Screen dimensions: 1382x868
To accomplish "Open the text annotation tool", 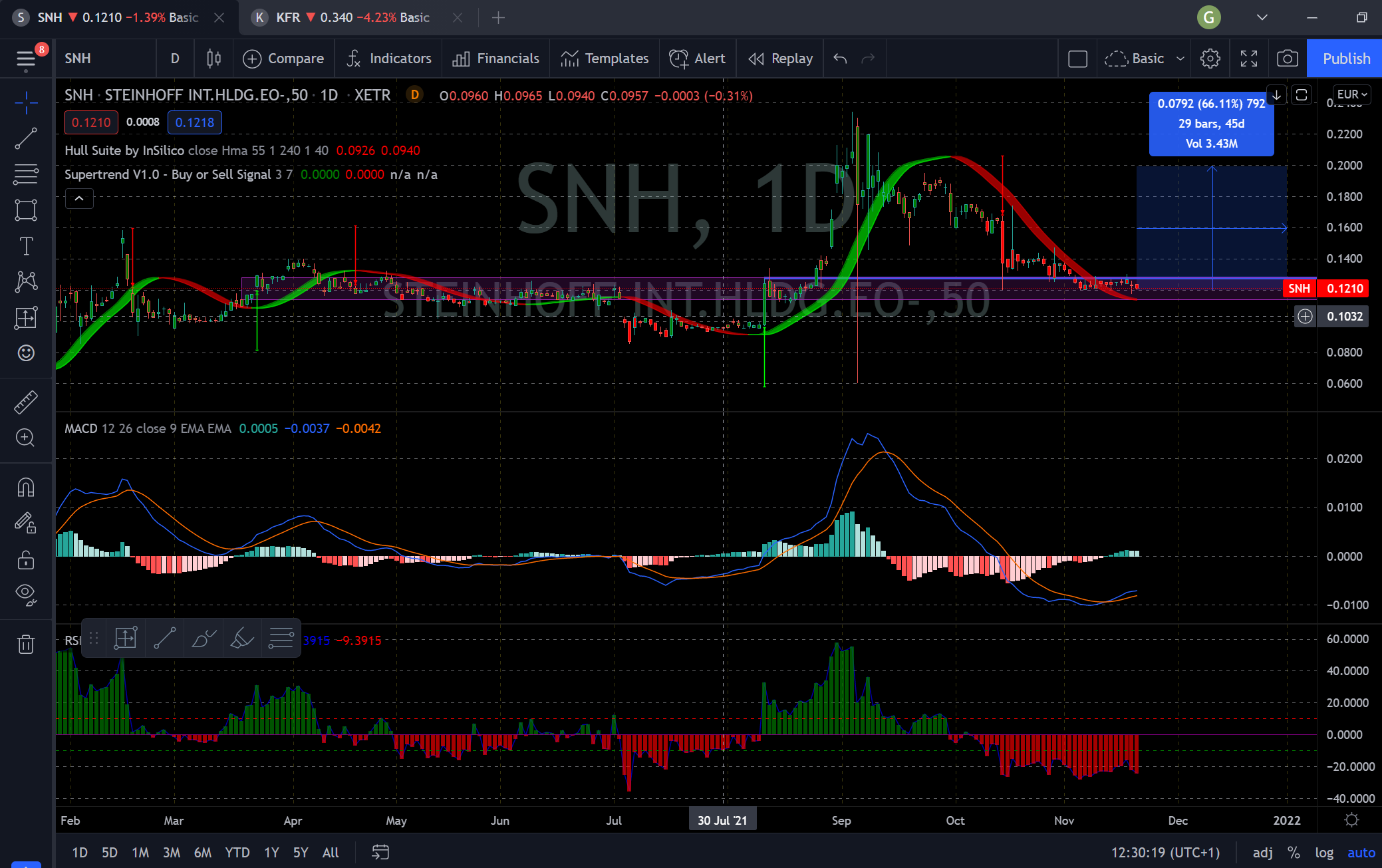I will (26, 246).
